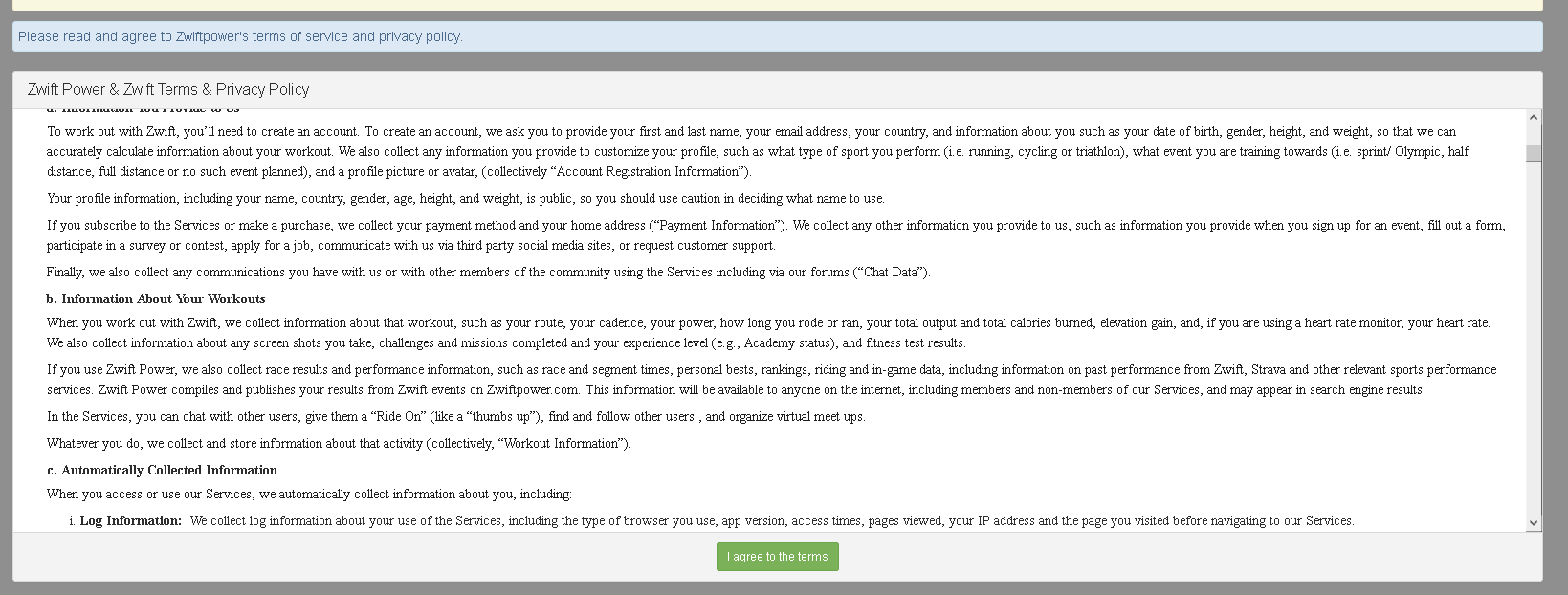Click the paragraph starting 'If you use Zwift Power'
The height and width of the screenshot is (595, 1568).
coord(771,380)
